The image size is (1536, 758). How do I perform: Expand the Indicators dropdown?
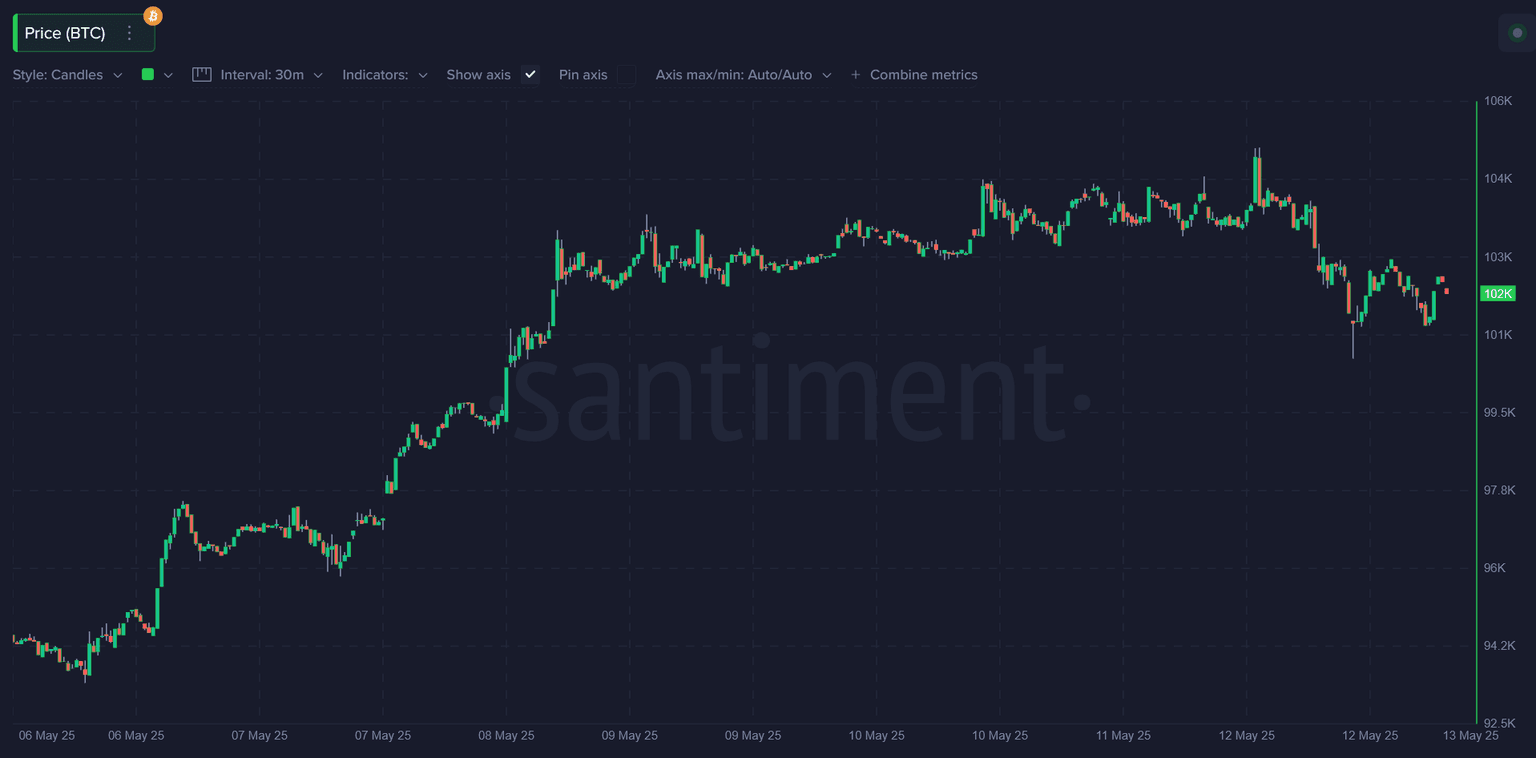click(x=385, y=75)
